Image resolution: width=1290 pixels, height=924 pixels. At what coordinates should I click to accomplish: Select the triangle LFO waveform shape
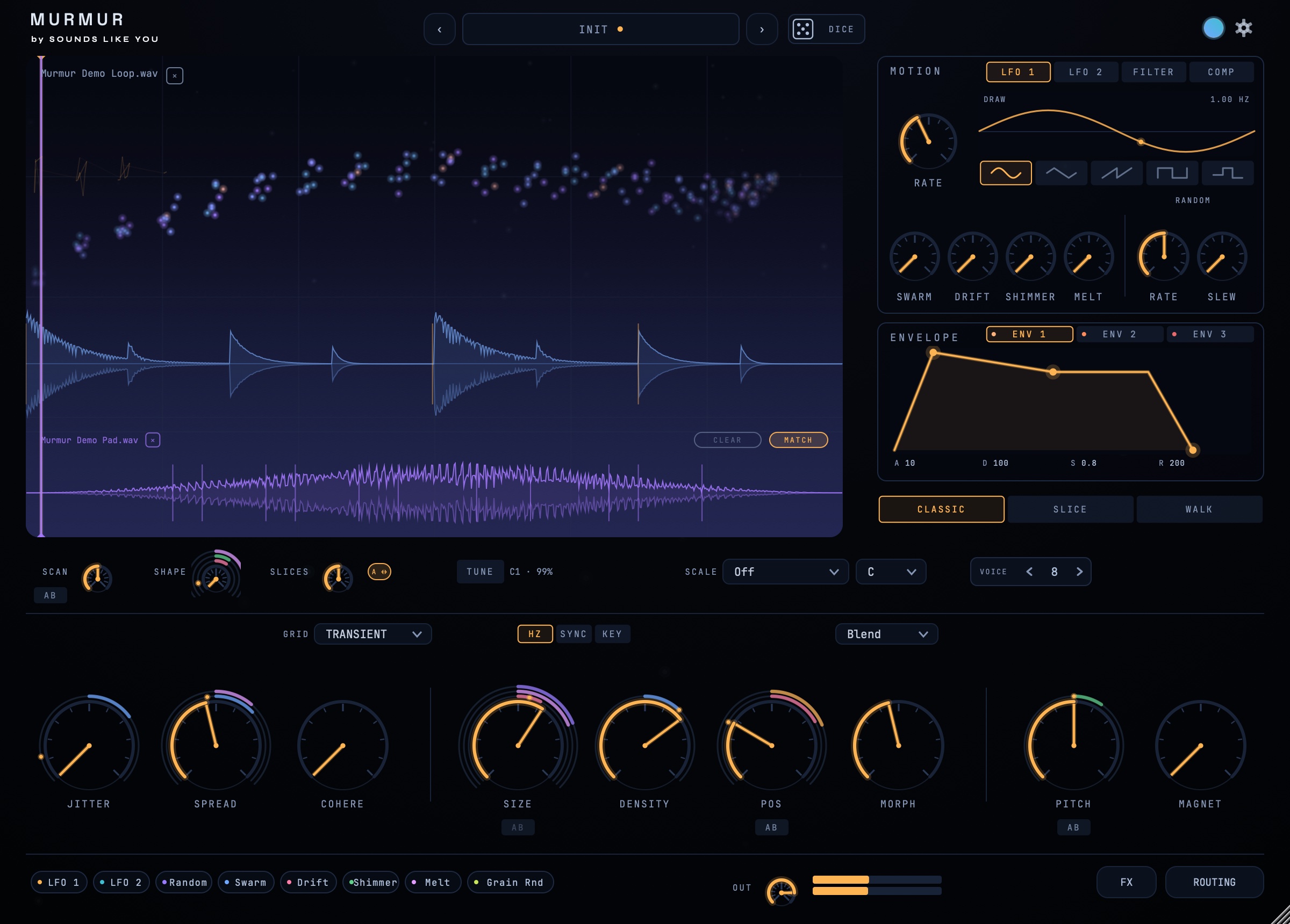point(1061,173)
